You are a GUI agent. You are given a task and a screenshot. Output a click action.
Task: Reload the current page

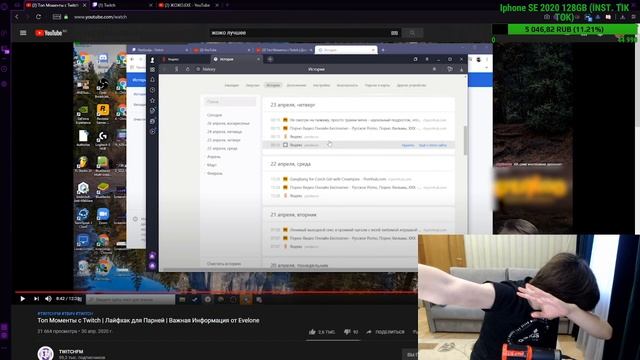(38, 17)
